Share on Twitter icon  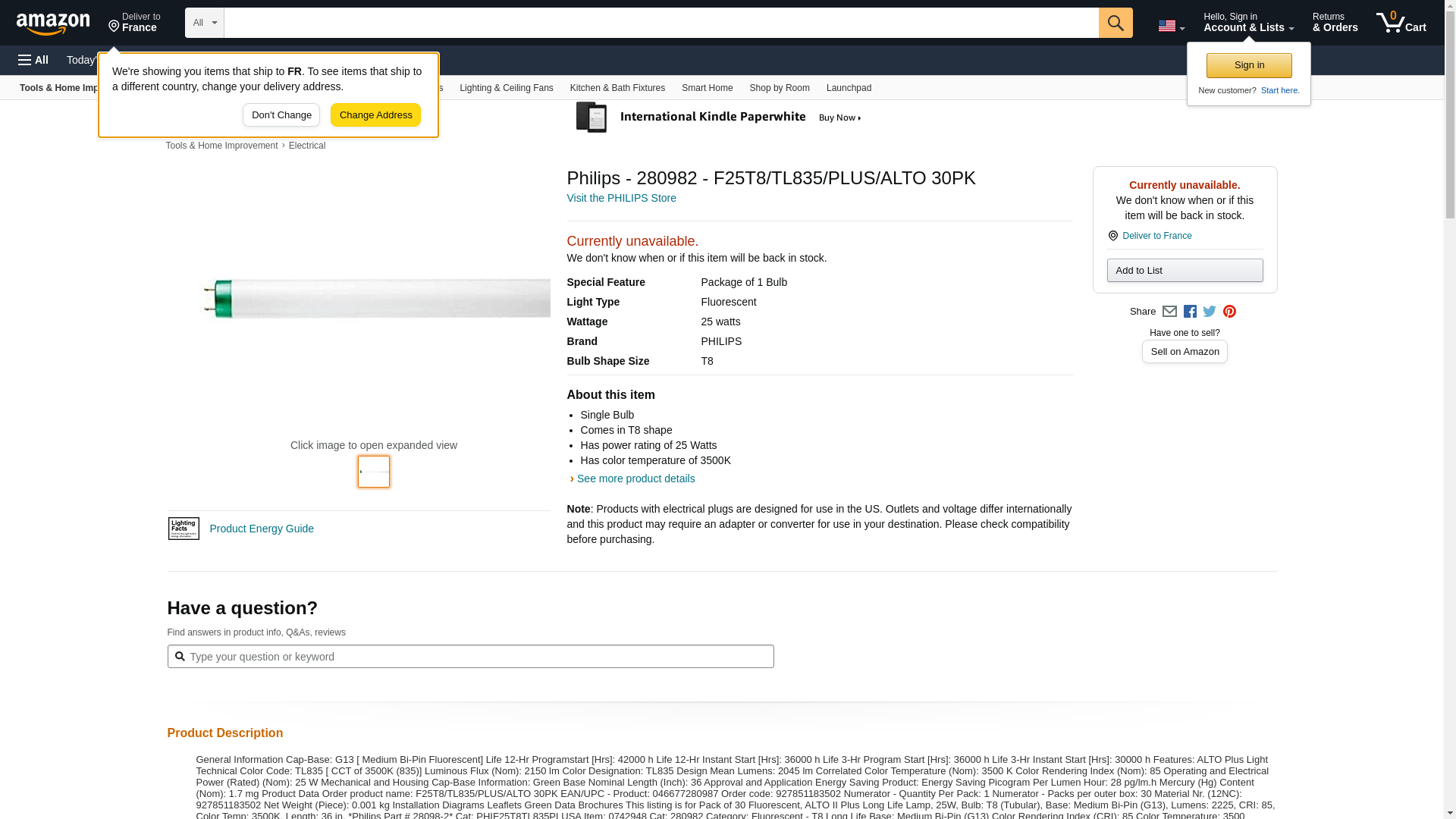(x=1210, y=312)
